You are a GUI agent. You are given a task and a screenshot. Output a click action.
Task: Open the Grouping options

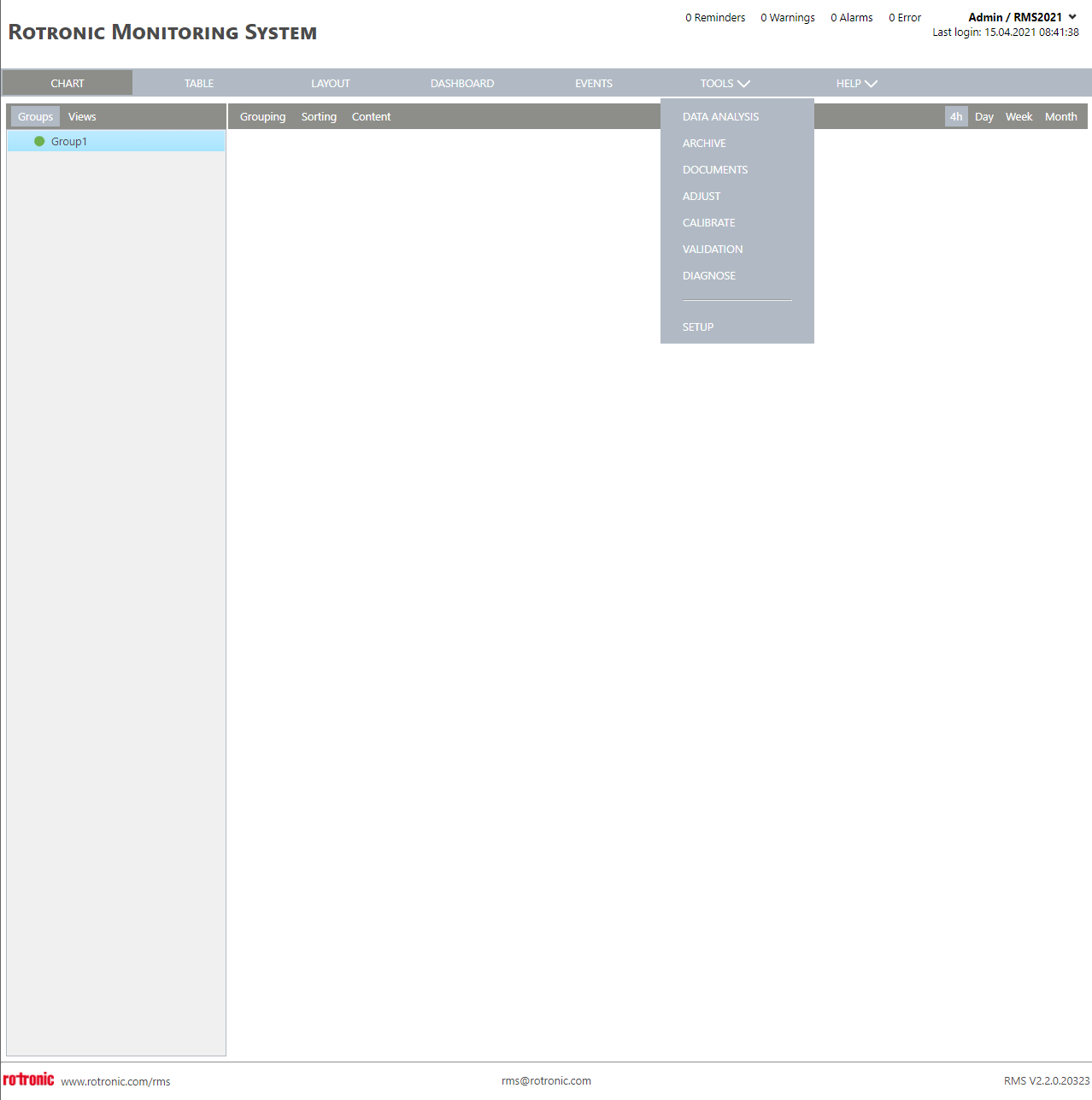pos(262,116)
